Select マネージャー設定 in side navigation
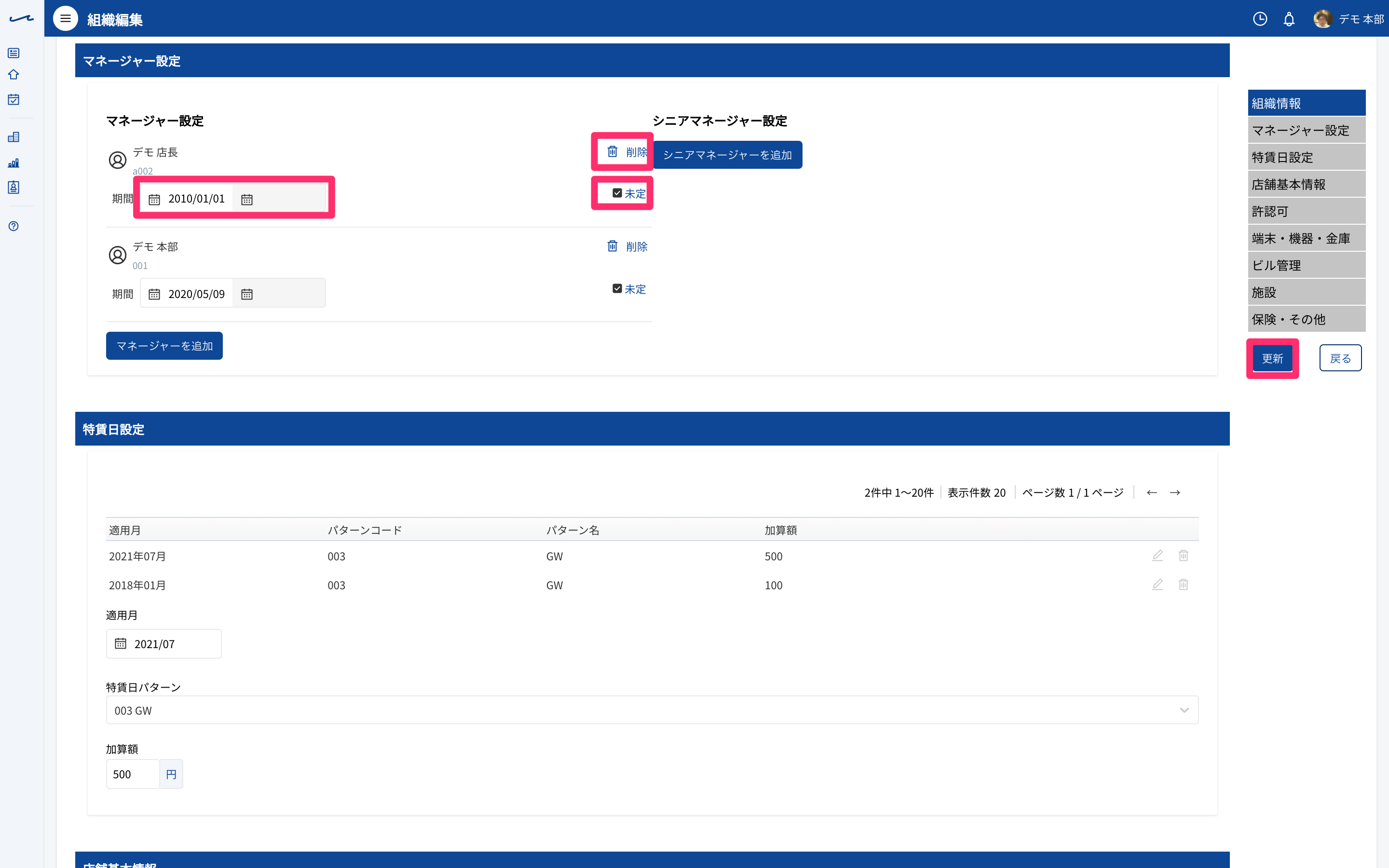Screen dimensions: 1389x868 coord(1307,130)
